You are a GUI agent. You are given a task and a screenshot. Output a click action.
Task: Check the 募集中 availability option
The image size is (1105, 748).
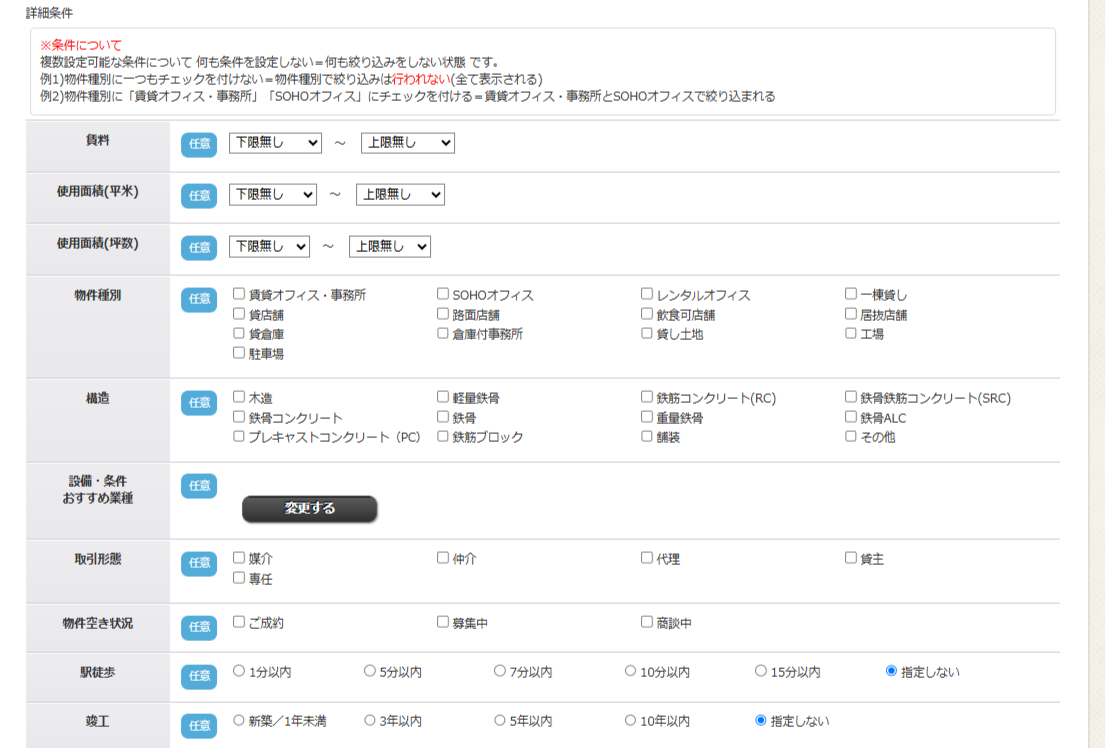(442, 621)
